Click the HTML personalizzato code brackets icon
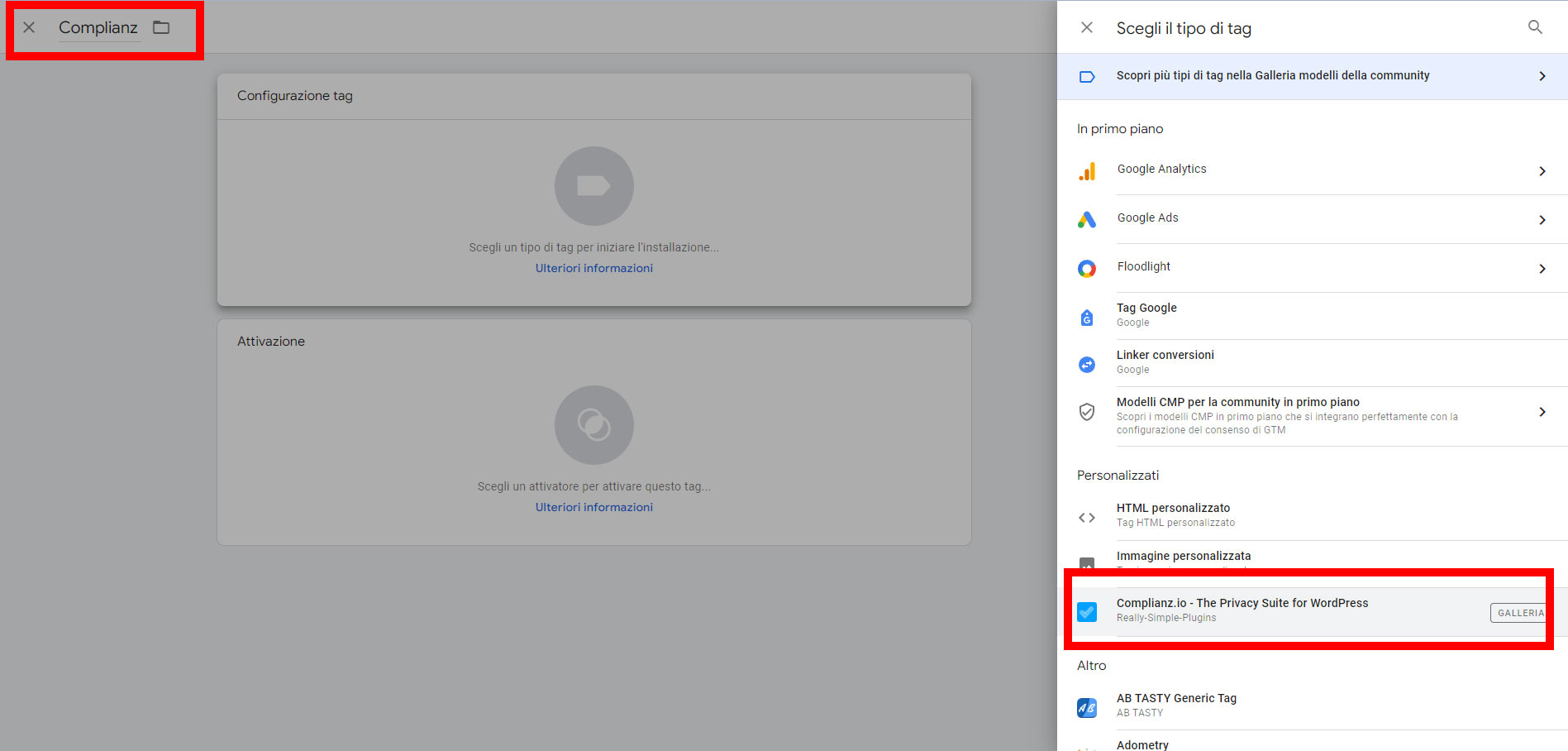 pos(1087,518)
